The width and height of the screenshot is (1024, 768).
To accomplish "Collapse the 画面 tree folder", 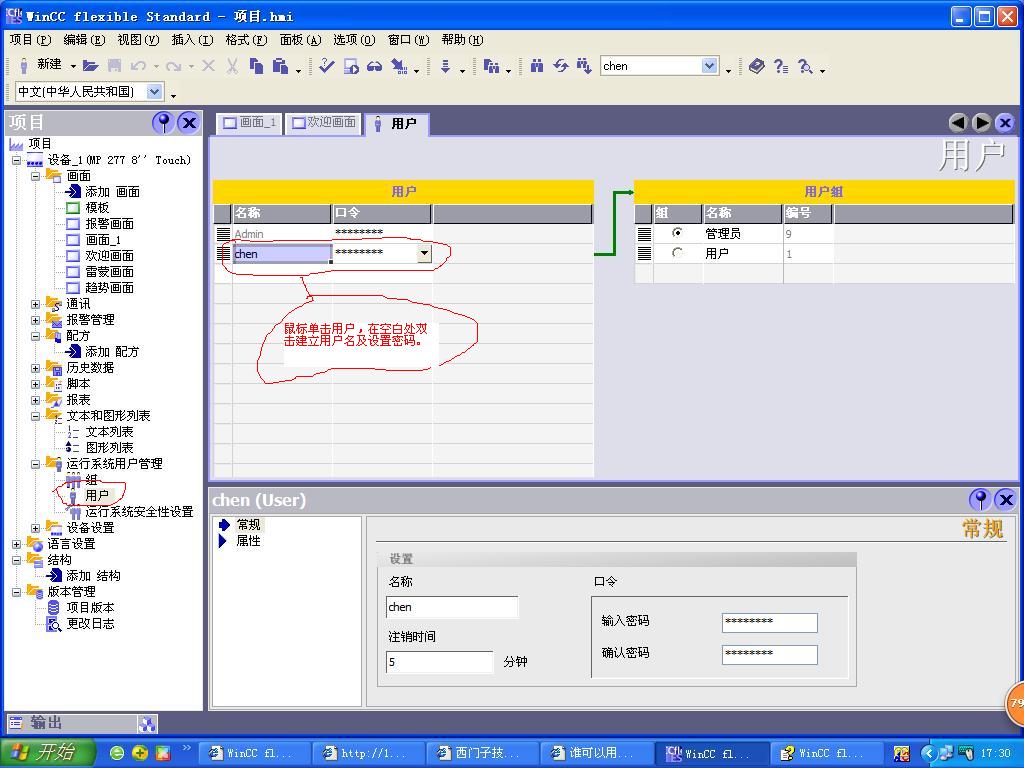I will point(36,176).
